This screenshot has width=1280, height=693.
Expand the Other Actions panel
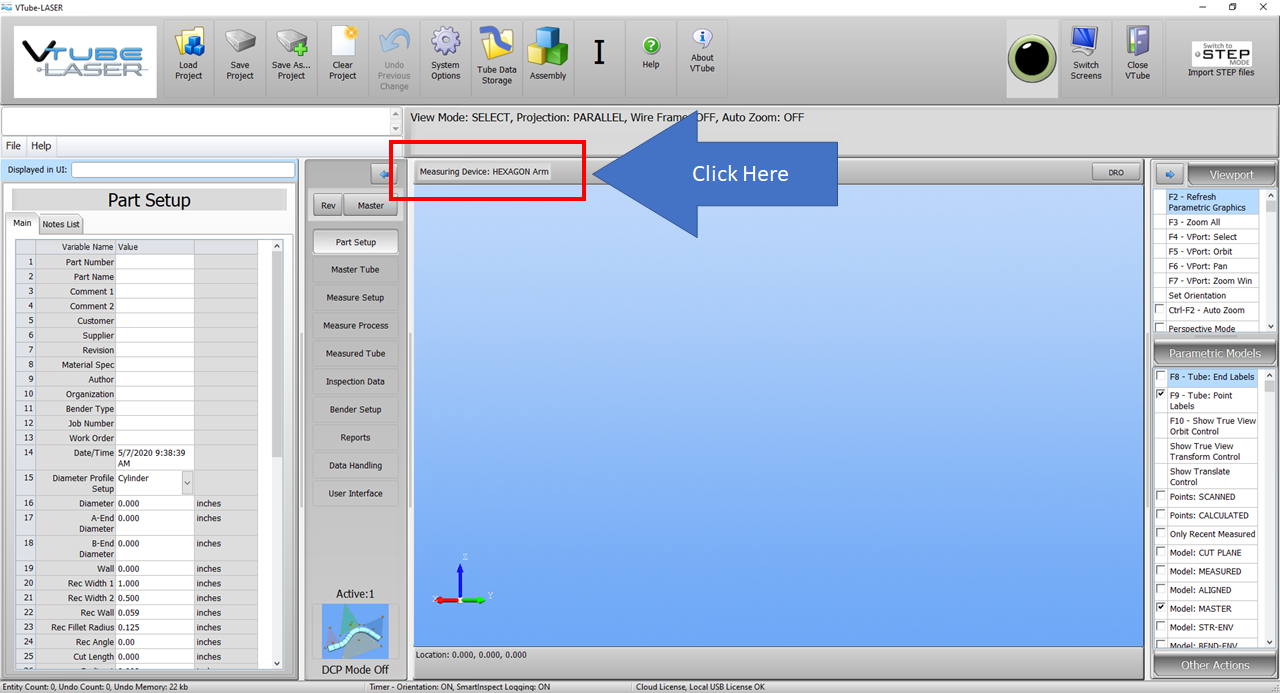pos(1214,665)
